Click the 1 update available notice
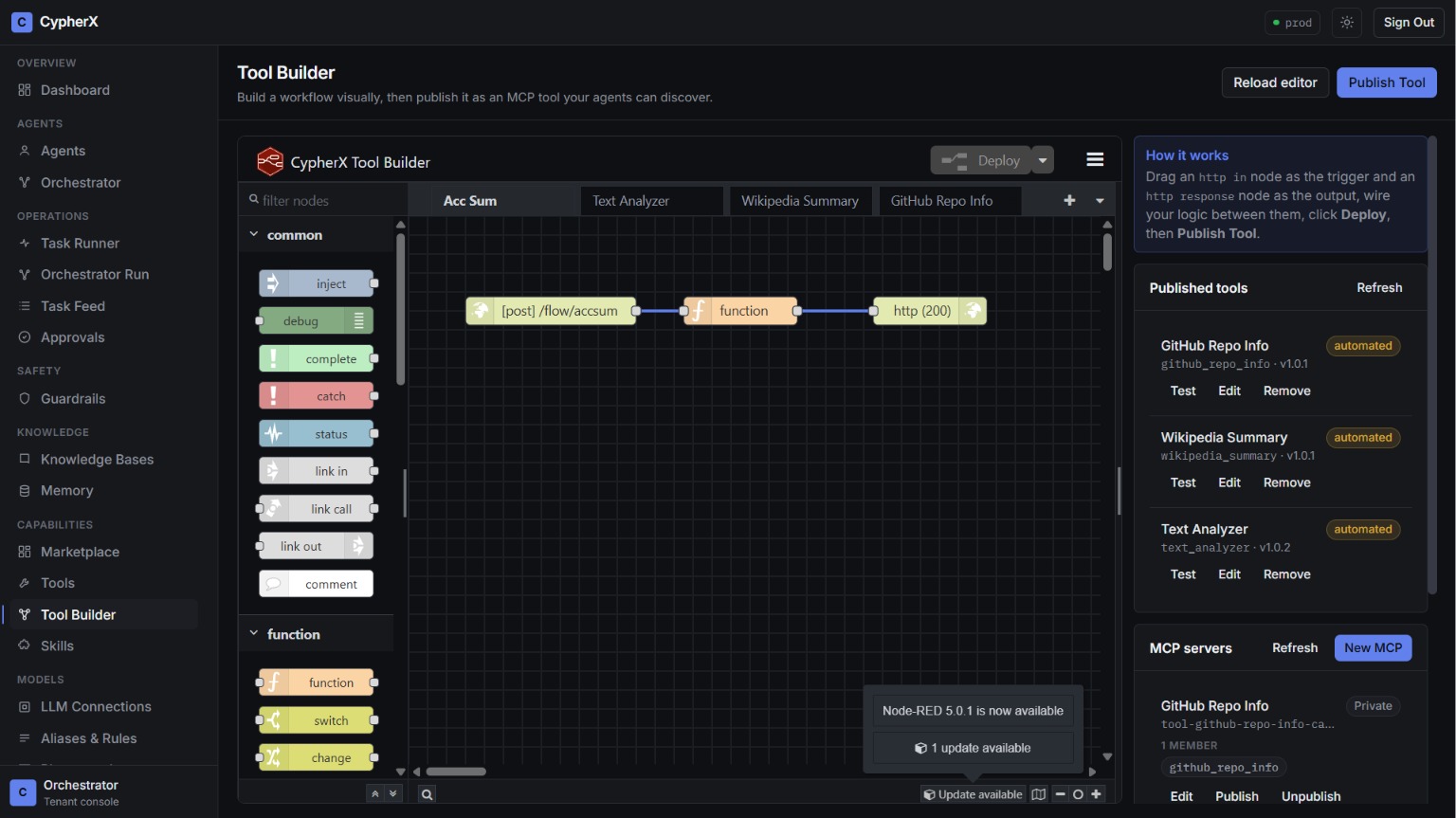This screenshot has width=1456, height=818. click(x=973, y=748)
